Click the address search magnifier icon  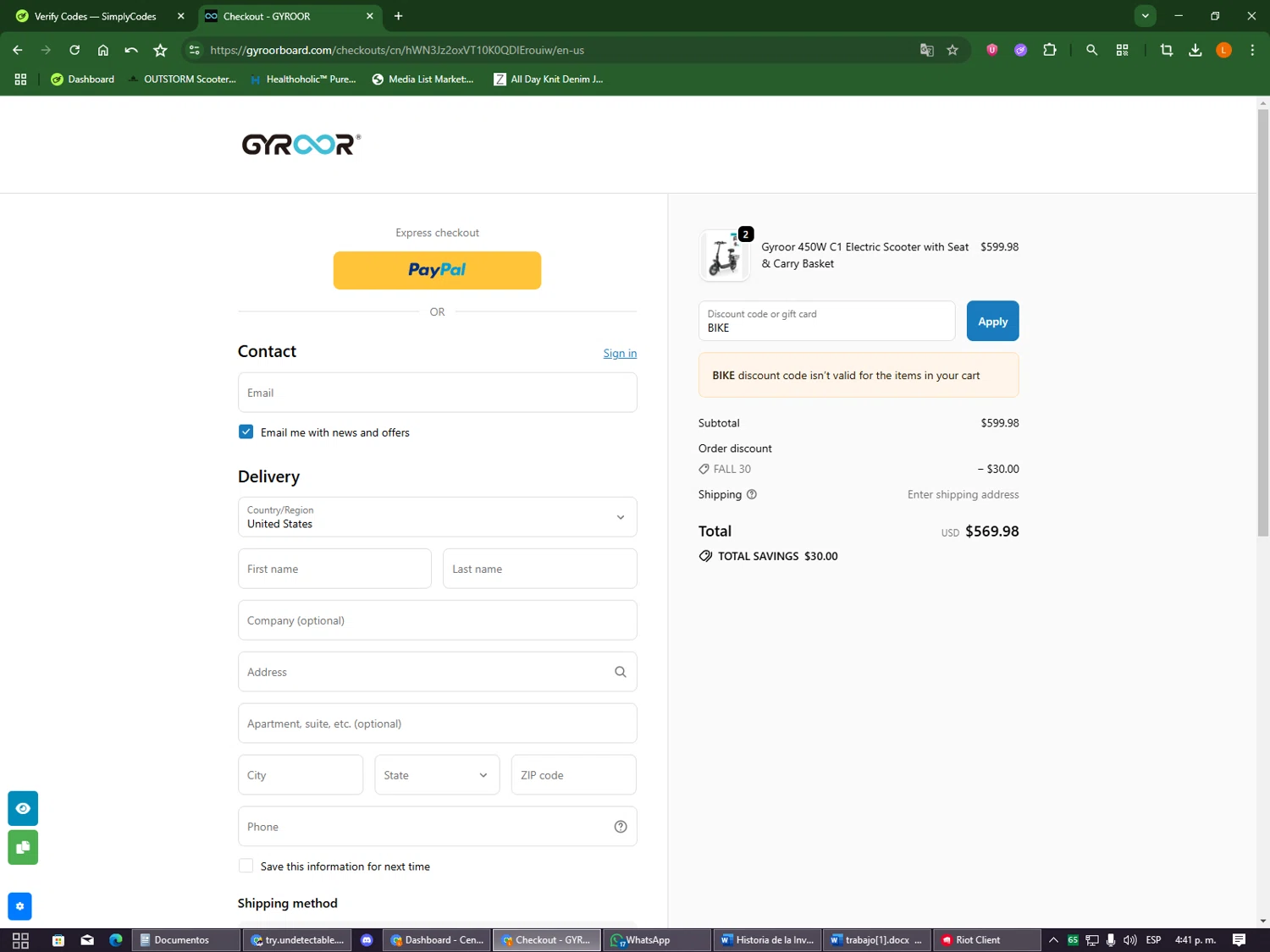pyautogui.click(x=621, y=672)
